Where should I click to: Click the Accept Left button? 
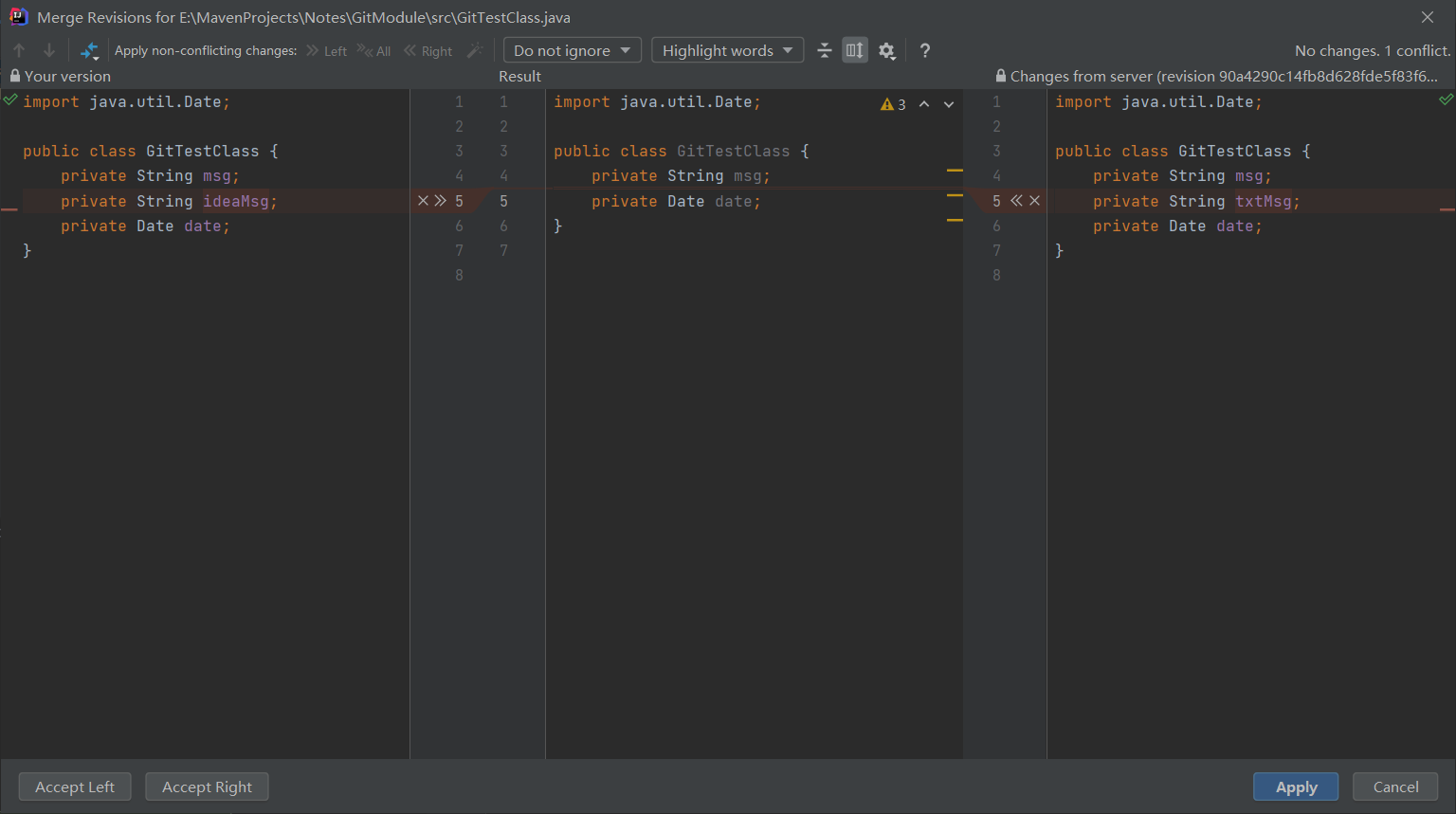(75, 787)
